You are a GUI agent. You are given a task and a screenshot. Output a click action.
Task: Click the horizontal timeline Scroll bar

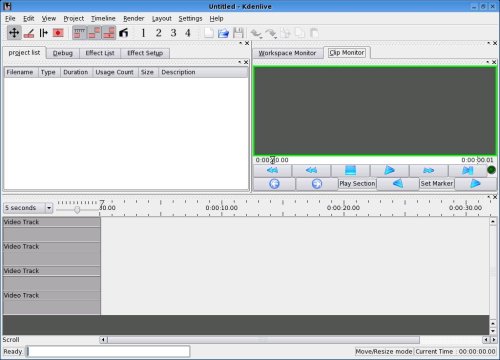click(x=263, y=340)
